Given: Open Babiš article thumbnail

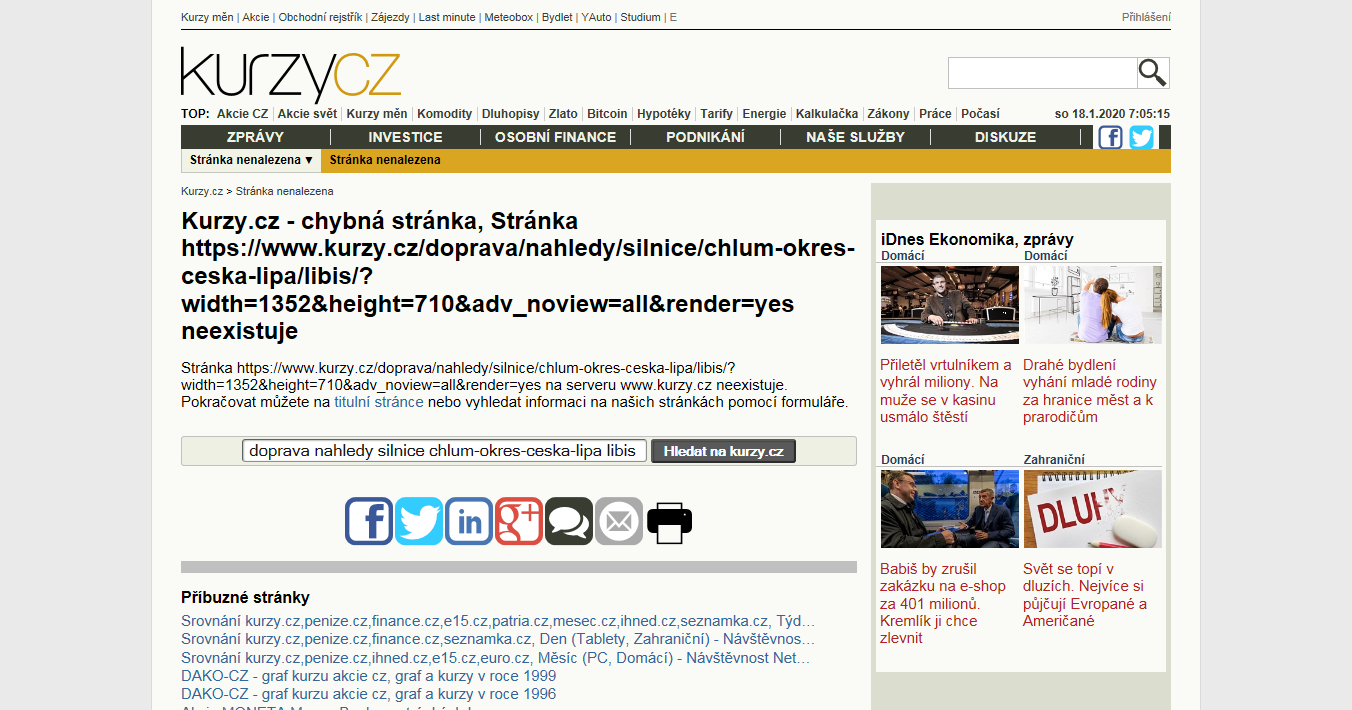Looking at the screenshot, I should click(x=950, y=509).
